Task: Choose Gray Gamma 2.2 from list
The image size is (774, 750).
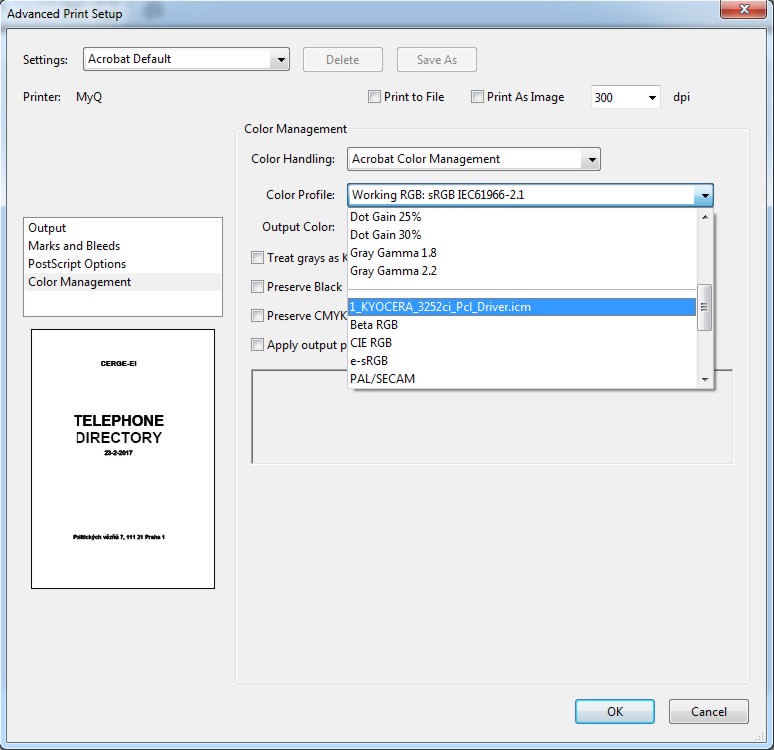Action: (393, 271)
